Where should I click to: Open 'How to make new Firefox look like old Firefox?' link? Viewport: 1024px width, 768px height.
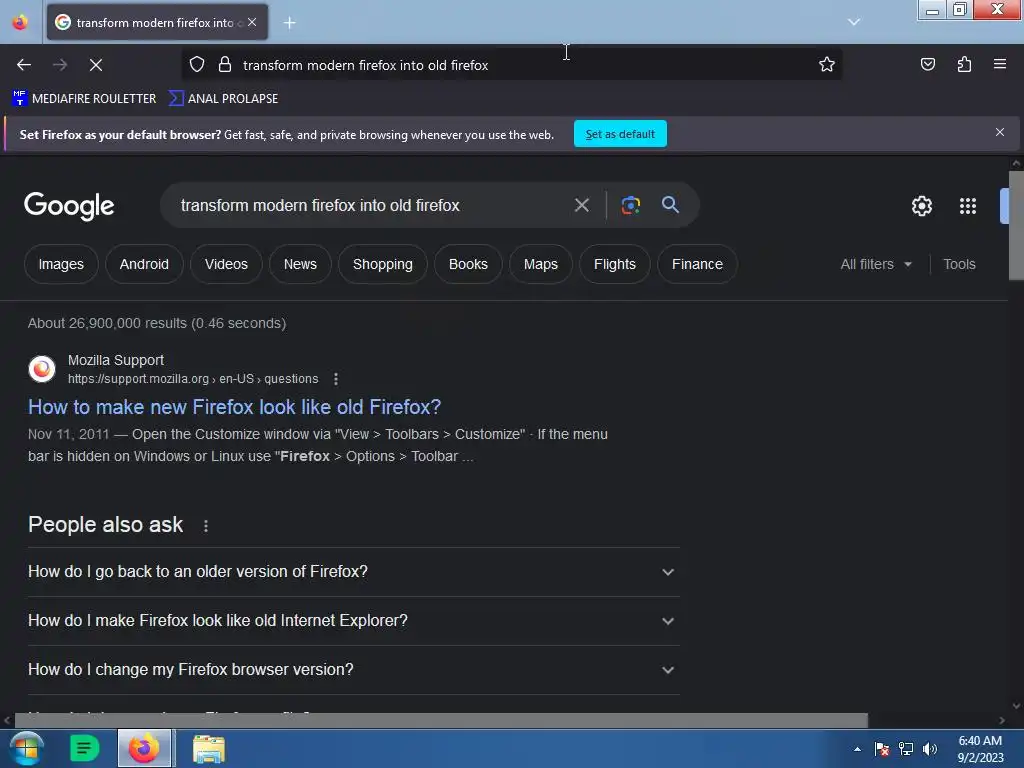pyautogui.click(x=234, y=407)
